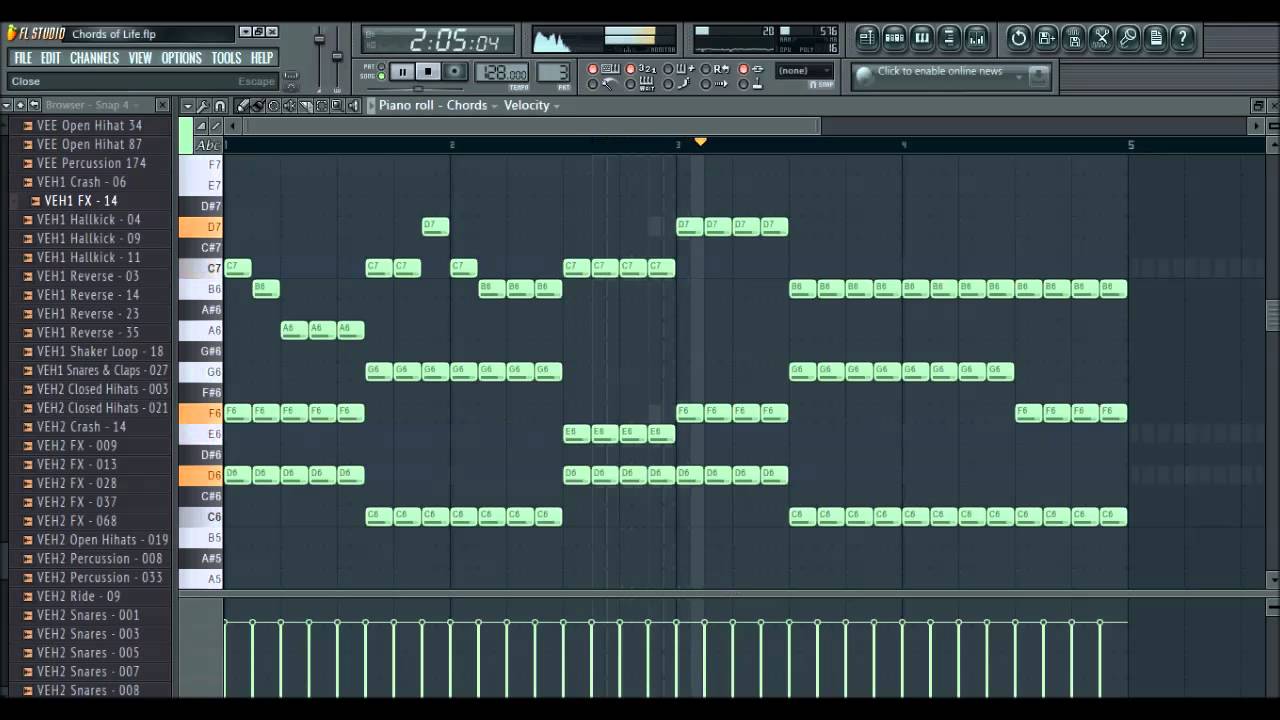Image resolution: width=1280 pixels, height=720 pixels.
Task: Open the Piano roll - Chords channel dropdown
Action: (x=435, y=105)
